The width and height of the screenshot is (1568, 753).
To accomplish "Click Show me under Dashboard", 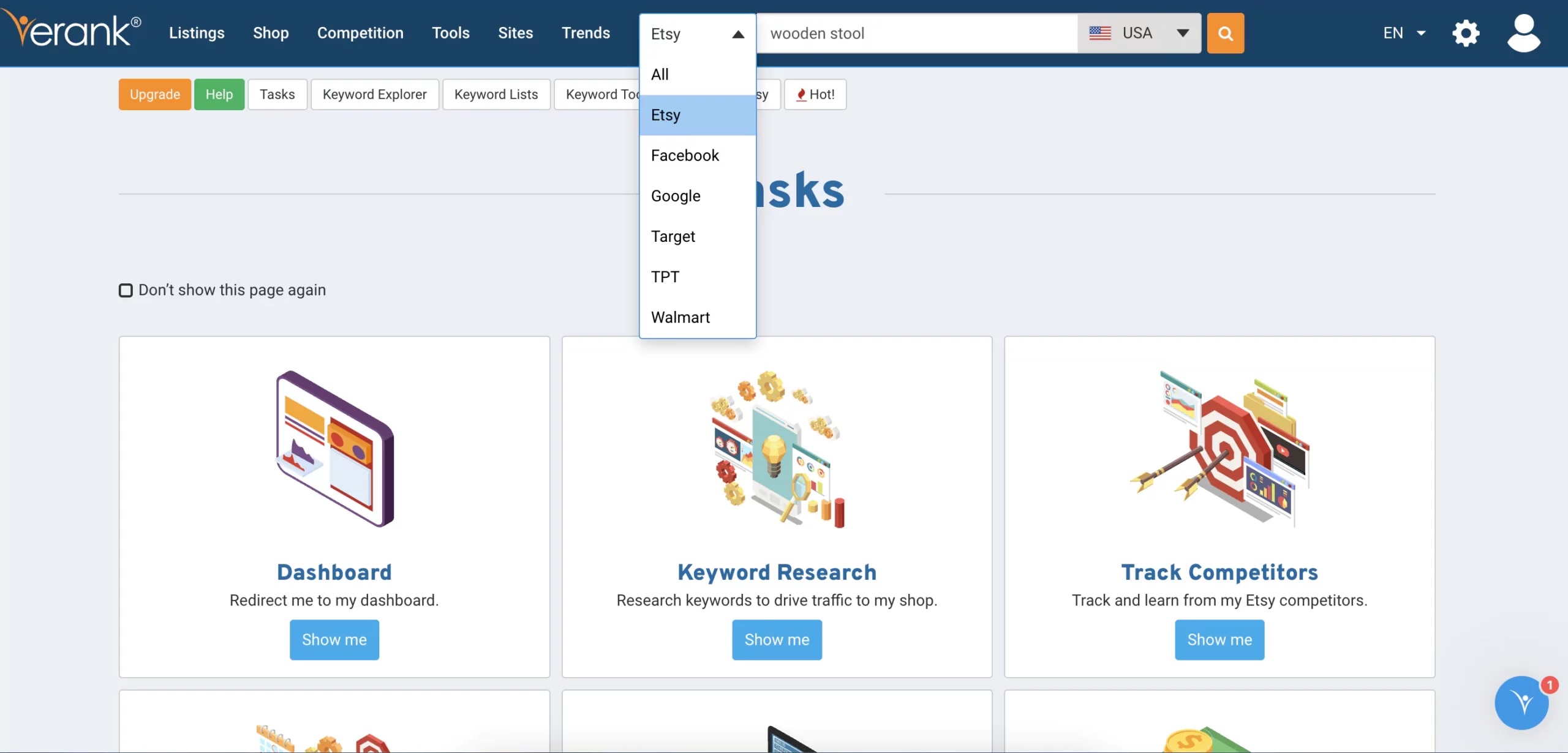I will click(x=334, y=640).
